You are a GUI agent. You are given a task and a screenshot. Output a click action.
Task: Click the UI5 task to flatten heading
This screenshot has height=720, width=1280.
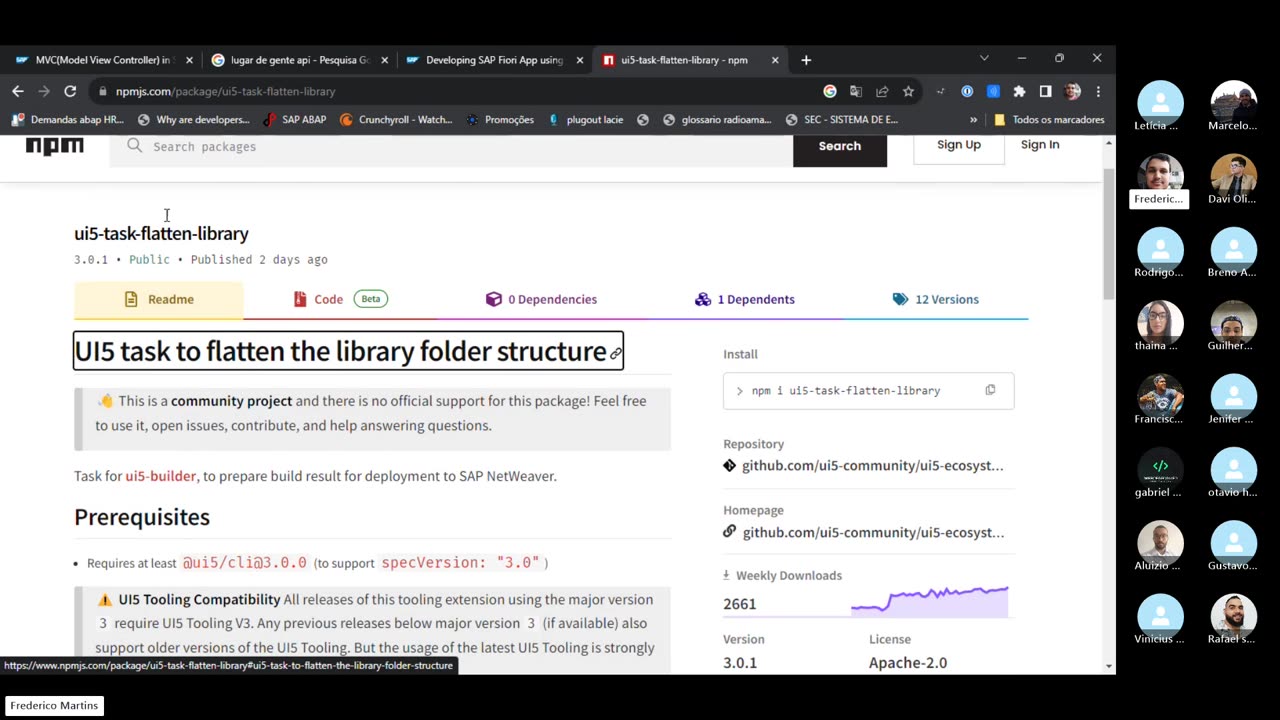340,351
